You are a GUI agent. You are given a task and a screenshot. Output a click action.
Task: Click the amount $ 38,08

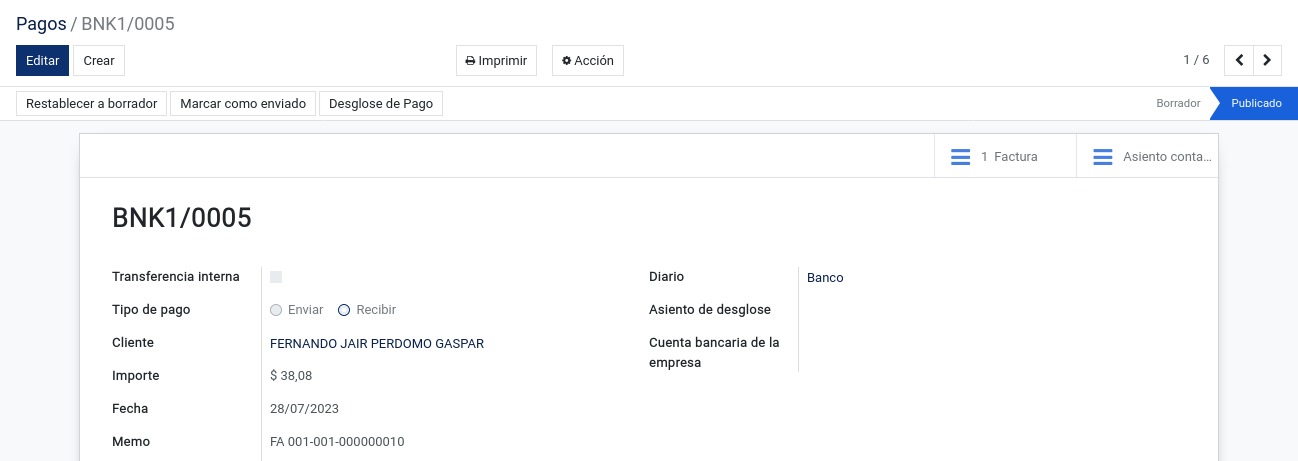click(291, 376)
